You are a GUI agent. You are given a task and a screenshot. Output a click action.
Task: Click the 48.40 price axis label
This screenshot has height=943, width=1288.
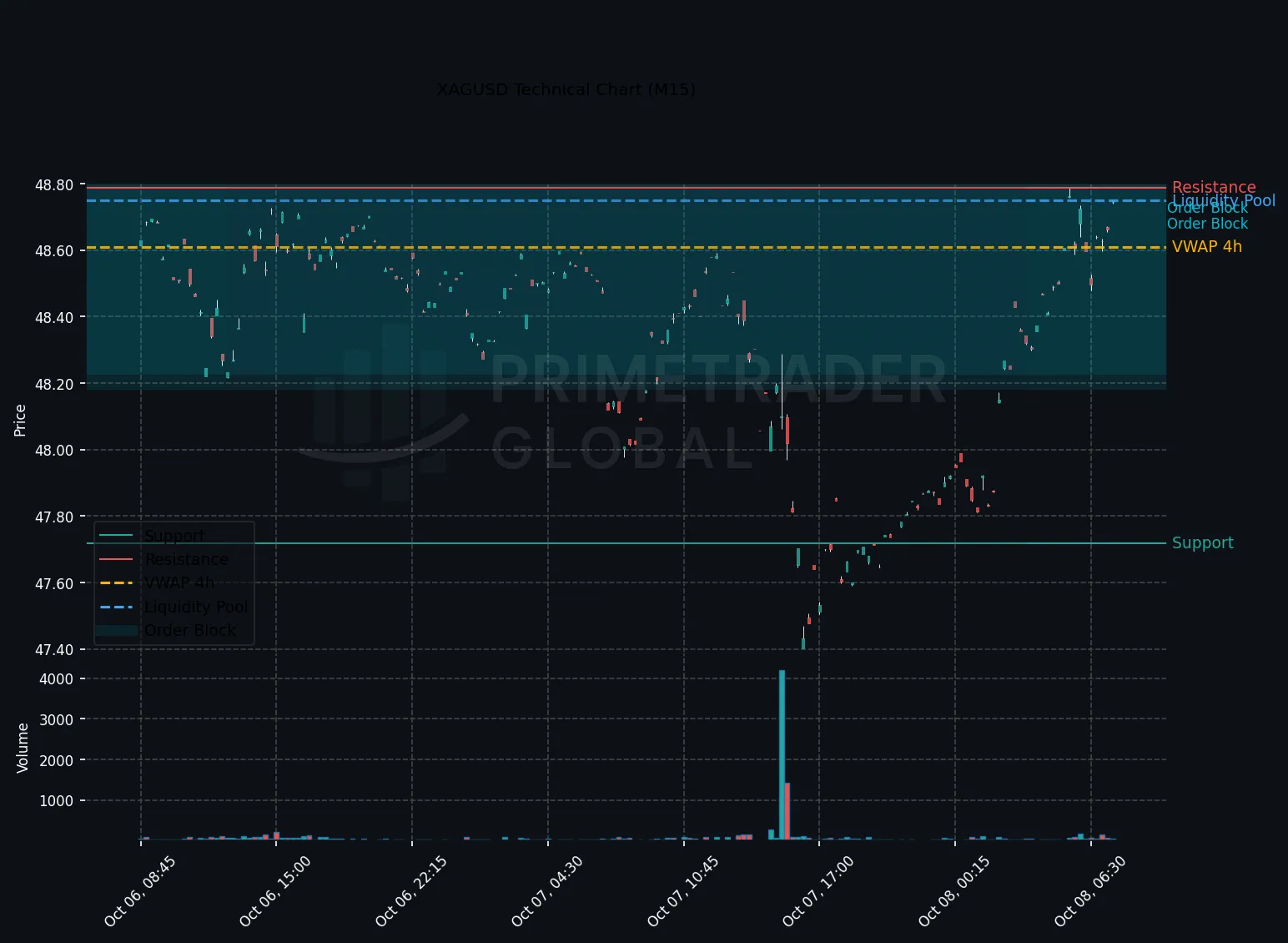coord(54,318)
